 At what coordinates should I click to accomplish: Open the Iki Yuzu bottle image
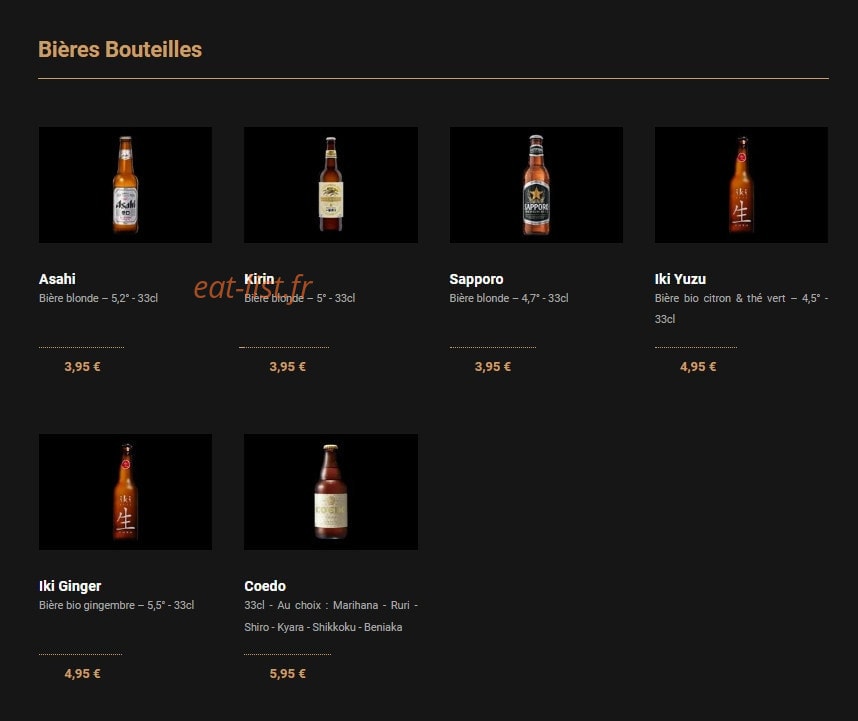[741, 185]
